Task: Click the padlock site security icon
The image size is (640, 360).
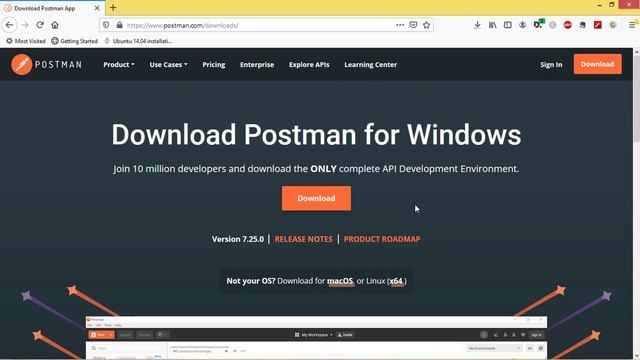Action: [x=119, y=25]
